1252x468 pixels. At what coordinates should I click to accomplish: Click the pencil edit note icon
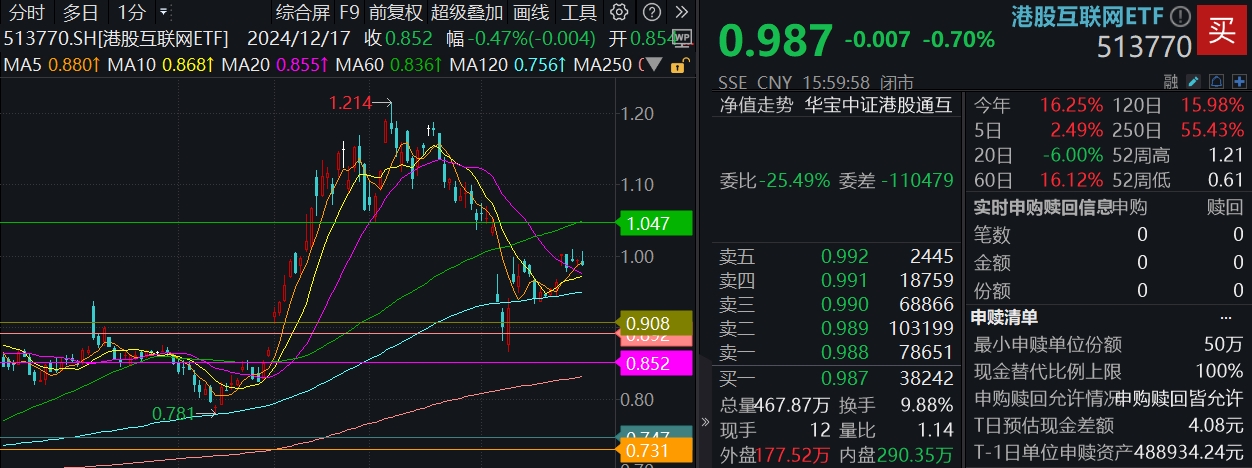[x=1194, y=81]
